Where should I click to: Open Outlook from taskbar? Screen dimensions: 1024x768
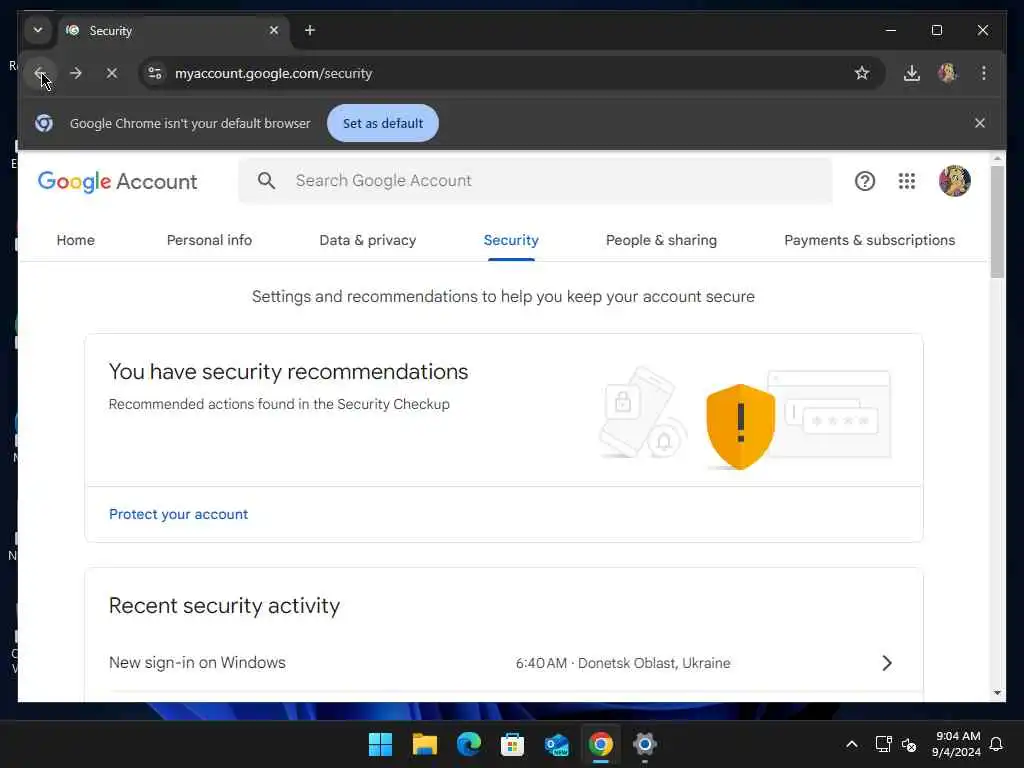pos(556,744)
